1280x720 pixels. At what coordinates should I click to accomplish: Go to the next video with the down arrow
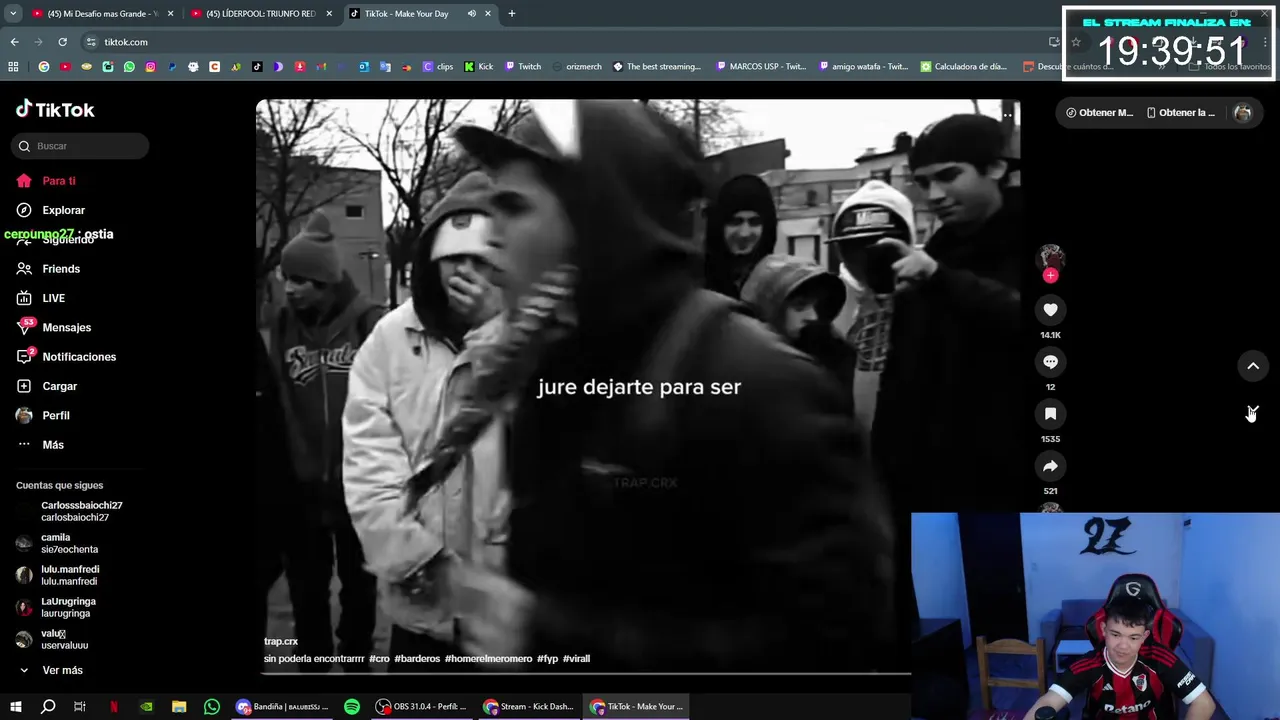(x=1253, y=413)
